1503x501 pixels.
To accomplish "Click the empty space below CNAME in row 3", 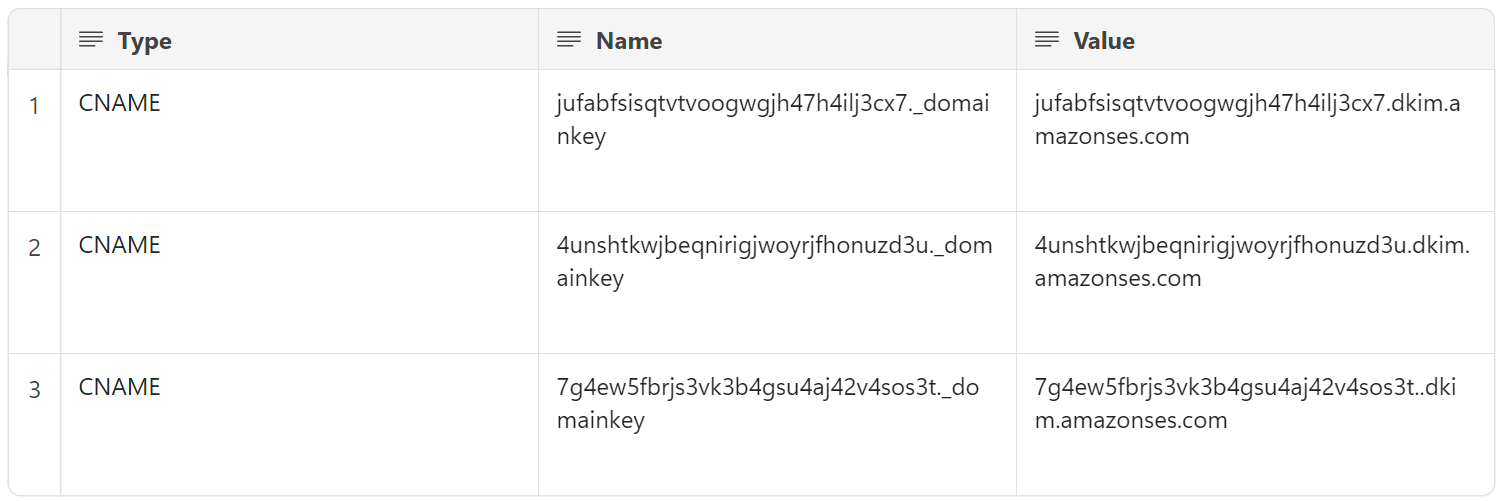I will click(299, 450).
